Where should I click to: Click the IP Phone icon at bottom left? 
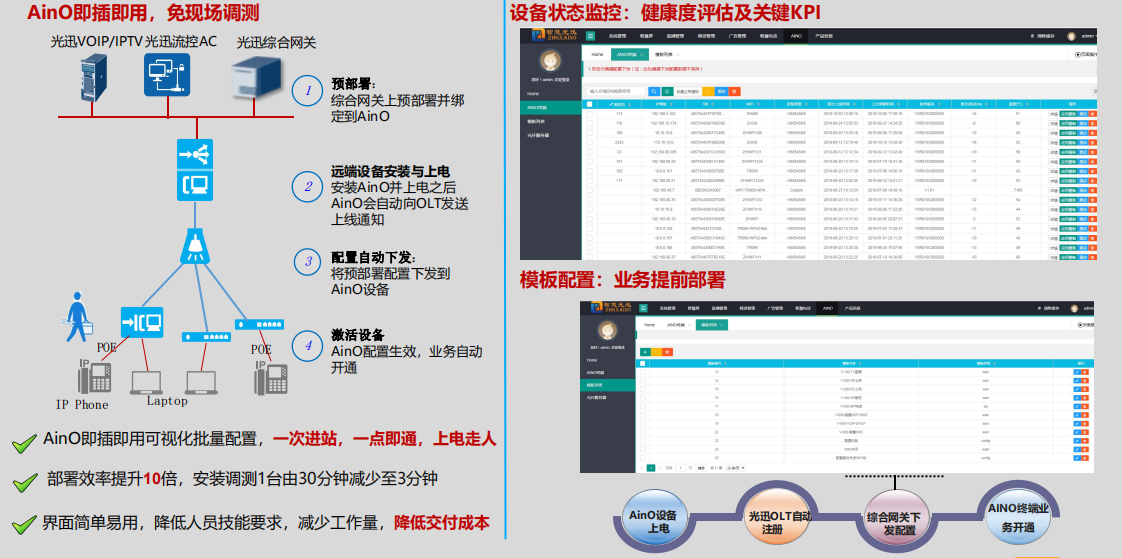95,378
